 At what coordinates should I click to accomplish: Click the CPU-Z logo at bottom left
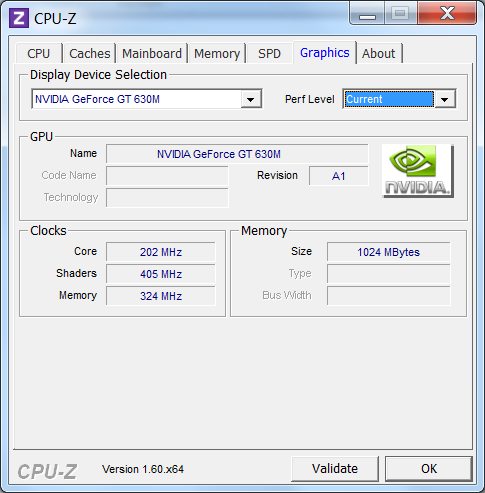click(47, 471)
